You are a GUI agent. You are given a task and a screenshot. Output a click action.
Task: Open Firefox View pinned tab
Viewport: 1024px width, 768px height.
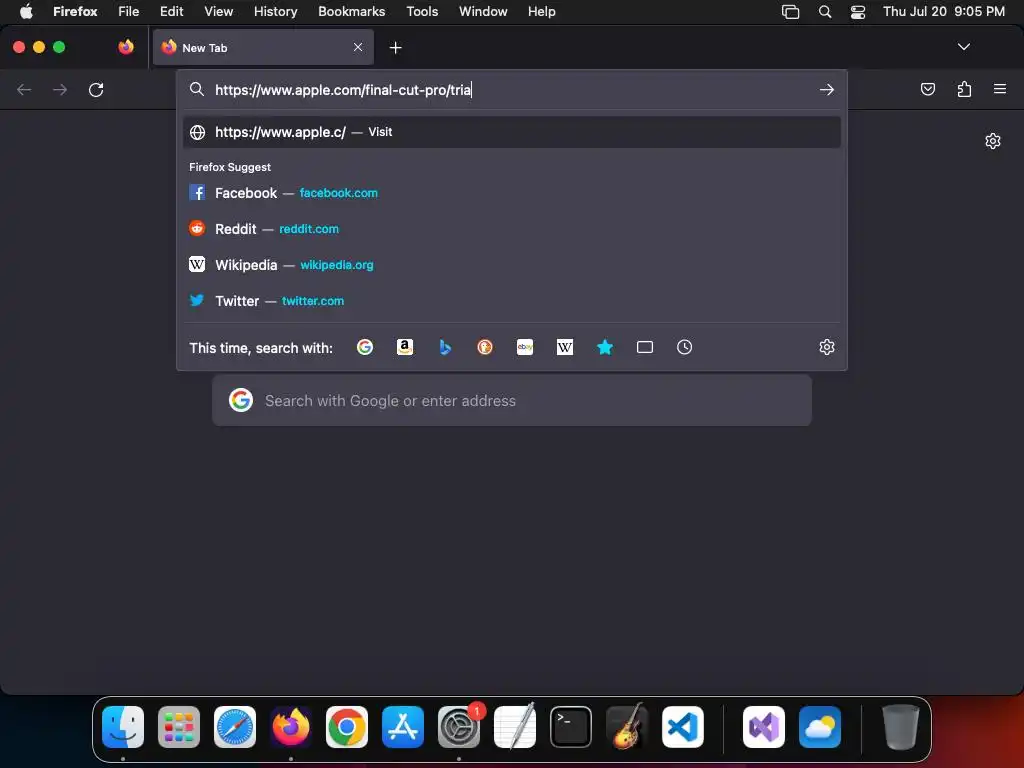[126, 47]
